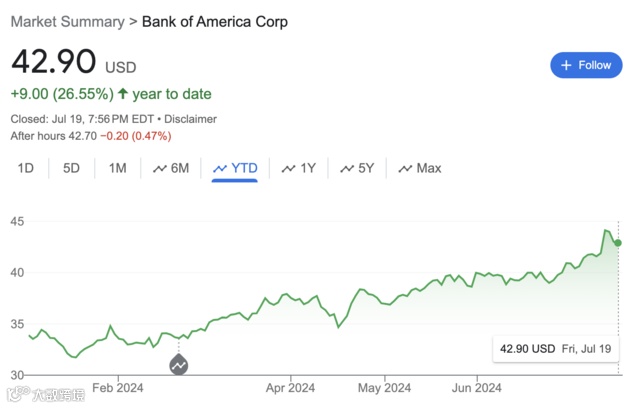Click the green up arrow icon
Viewport: 640px width, 408px height.
(x=122, y=94)
